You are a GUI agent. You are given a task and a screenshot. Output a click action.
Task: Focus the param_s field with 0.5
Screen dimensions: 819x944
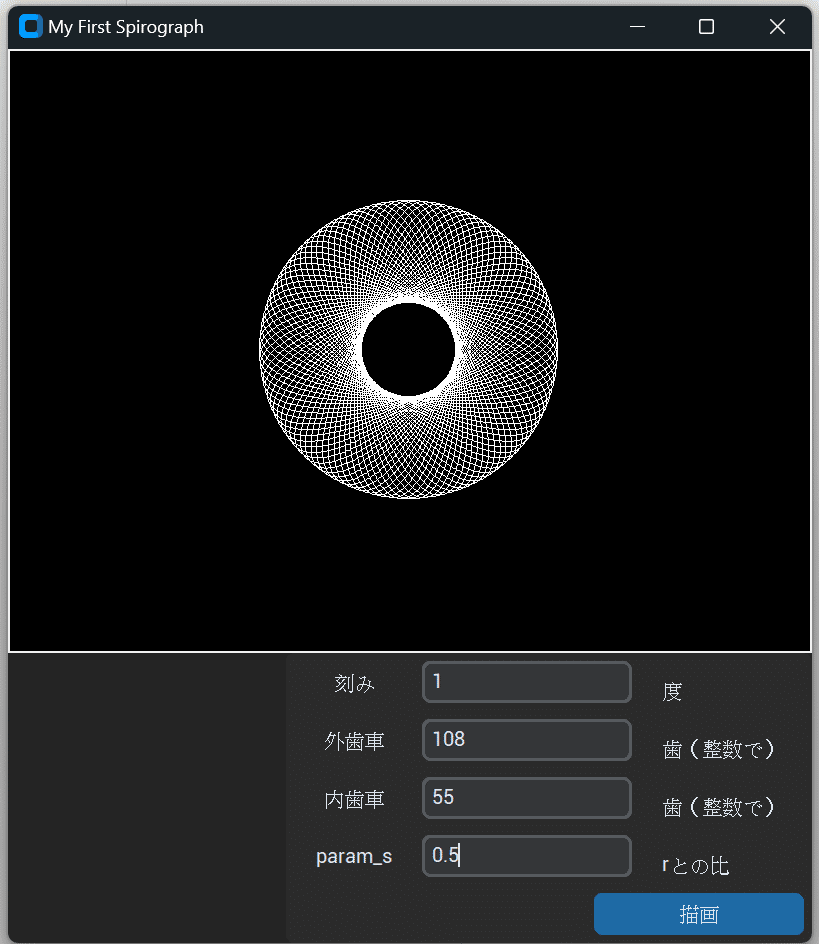click(x=527, y=856)
